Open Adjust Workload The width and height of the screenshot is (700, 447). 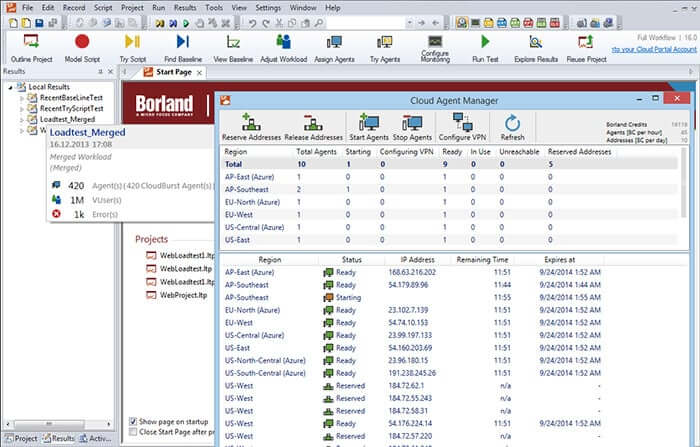click(283, 42)
